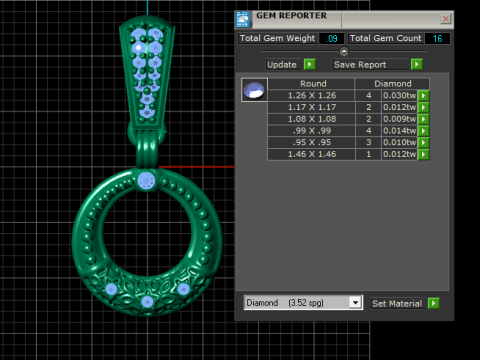
Task: Select the .99 X .99 size cell
Action: coord(312,131)
